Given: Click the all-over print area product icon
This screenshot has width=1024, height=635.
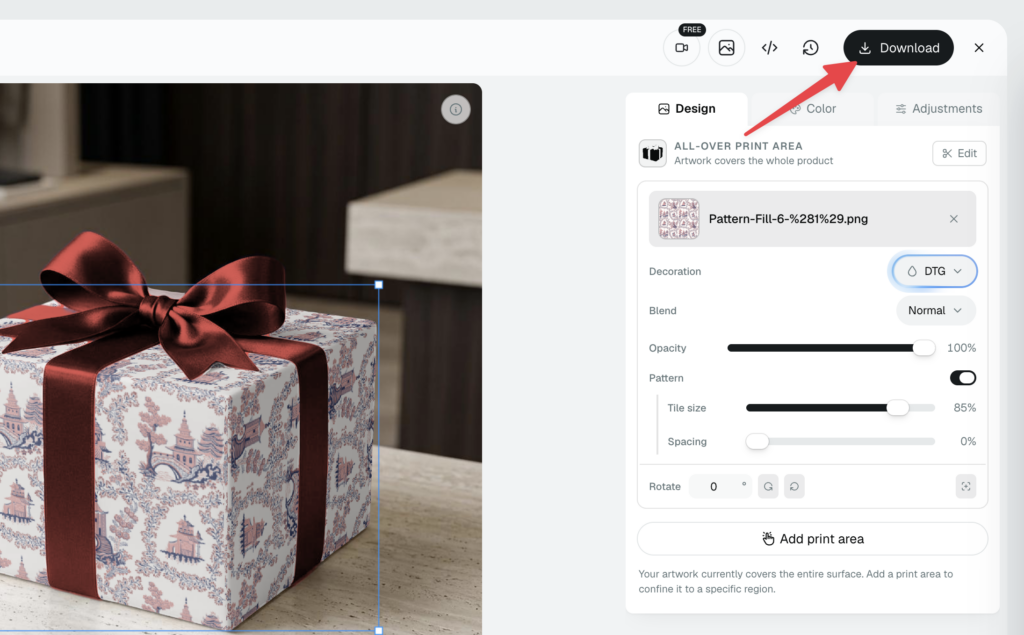Looking at the screenshot, I should coord(652,154).
